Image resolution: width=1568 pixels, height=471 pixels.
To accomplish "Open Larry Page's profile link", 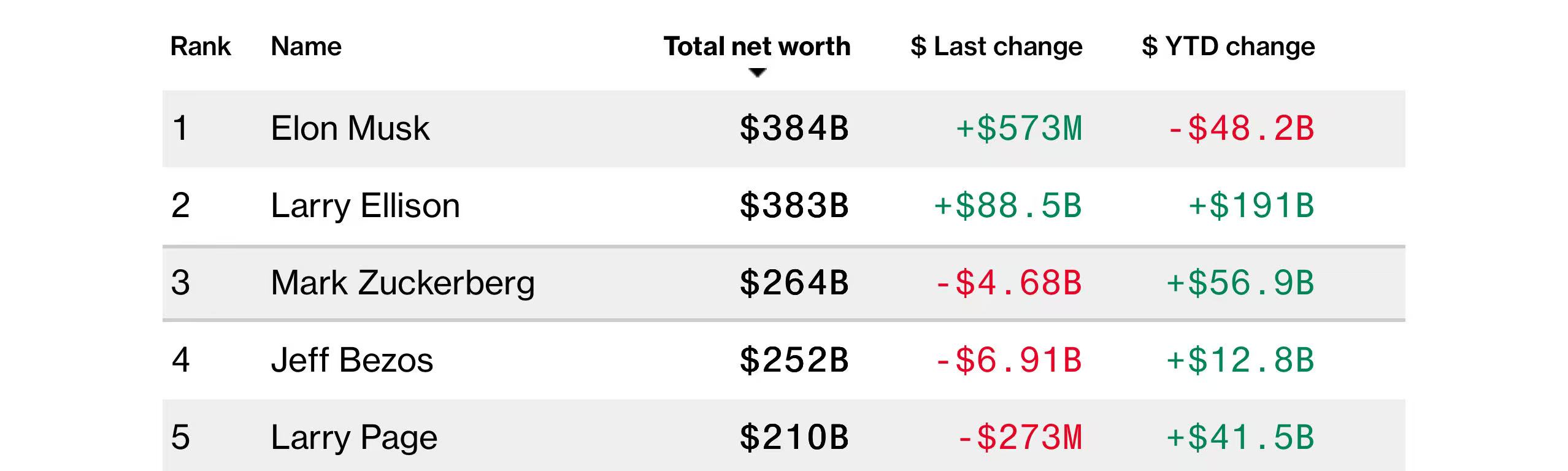I will (x=354, y=438).
